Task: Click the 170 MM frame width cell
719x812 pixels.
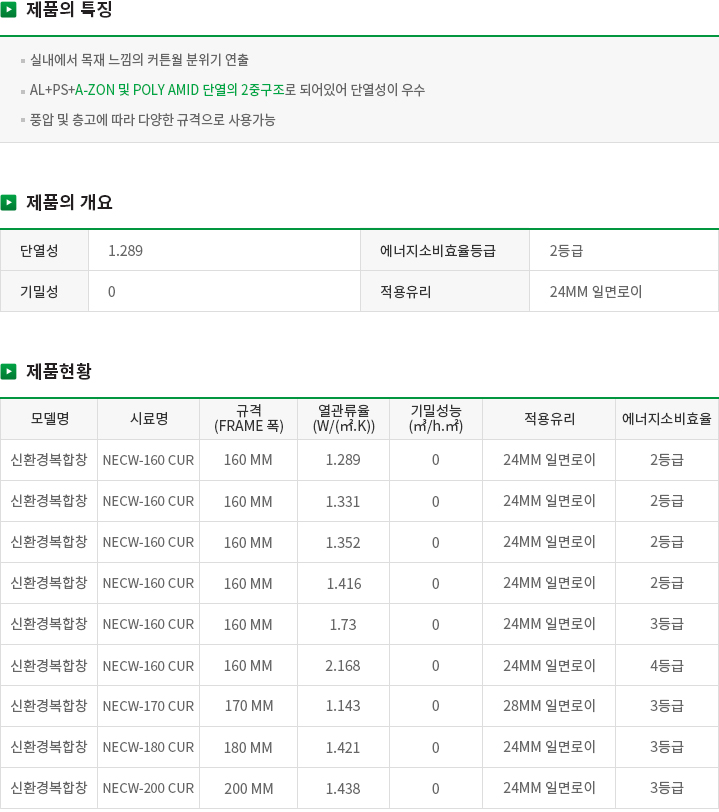Action: [249, 706]
